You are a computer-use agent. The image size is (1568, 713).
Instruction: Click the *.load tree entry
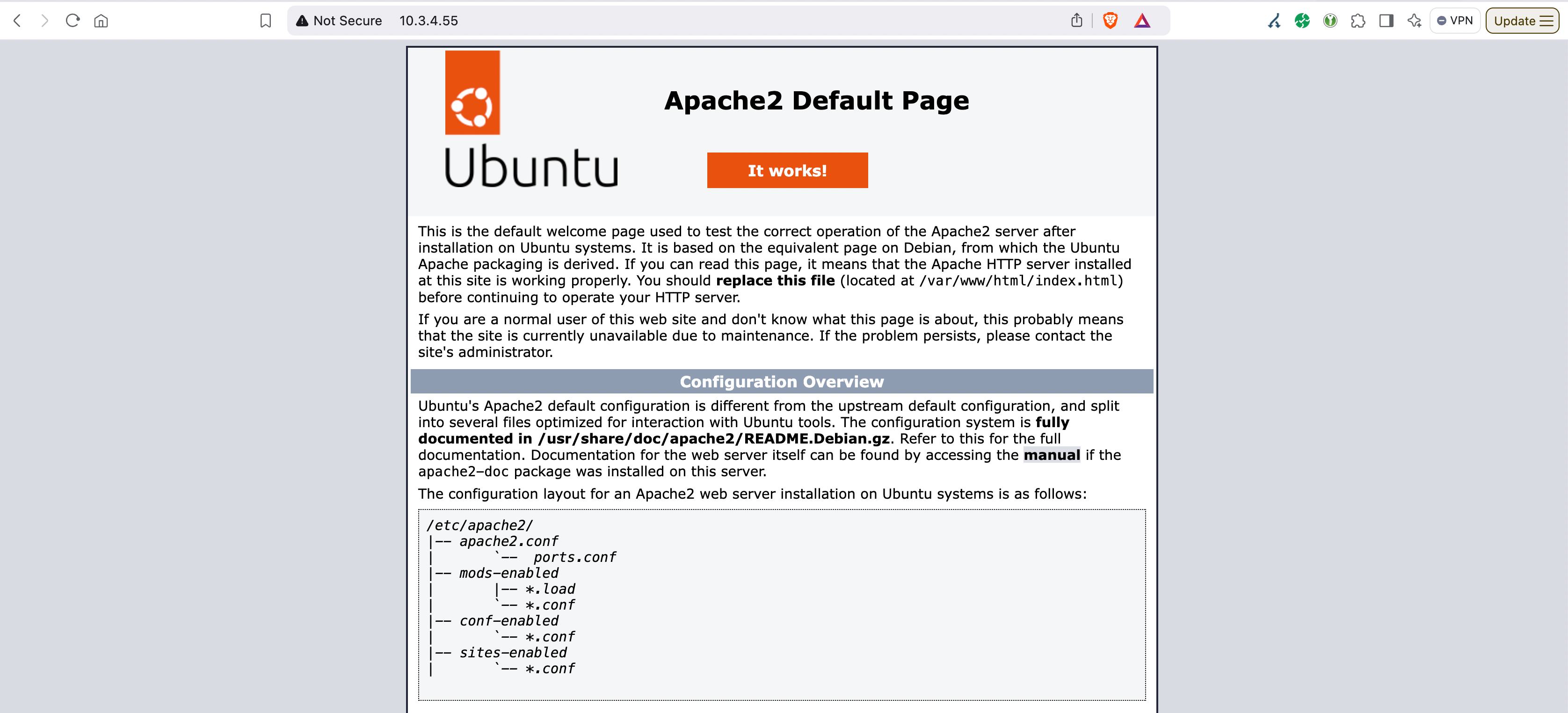550,589
